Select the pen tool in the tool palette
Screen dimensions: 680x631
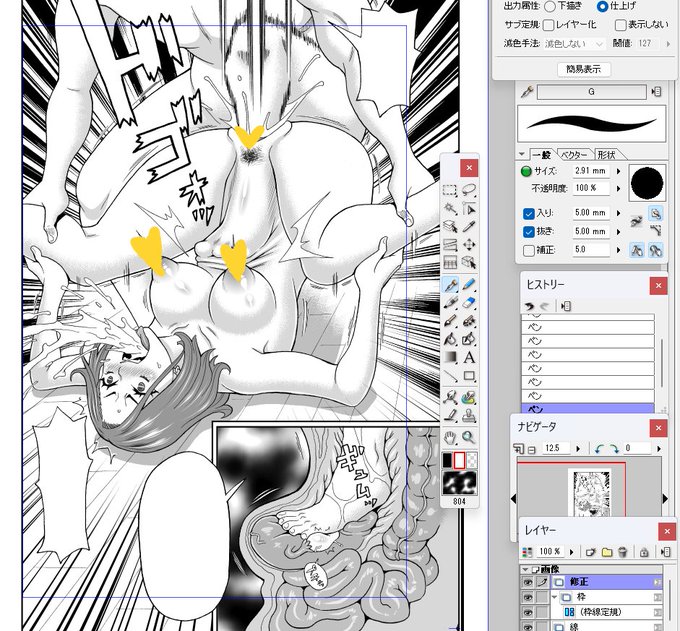(451, 285)
